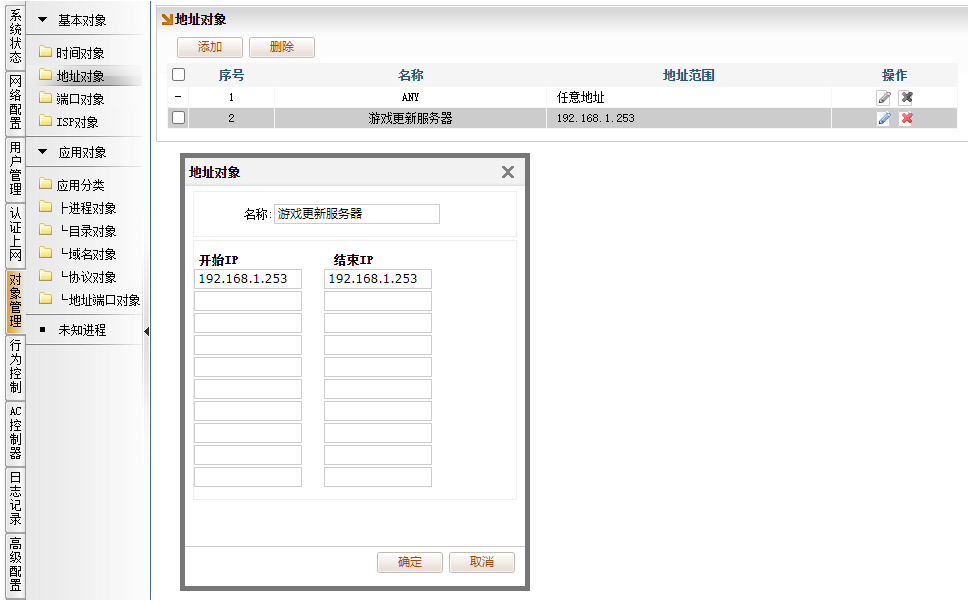Open the ISP对象 folder item
This screenshot has width=968, height=604.
(76, 122)
